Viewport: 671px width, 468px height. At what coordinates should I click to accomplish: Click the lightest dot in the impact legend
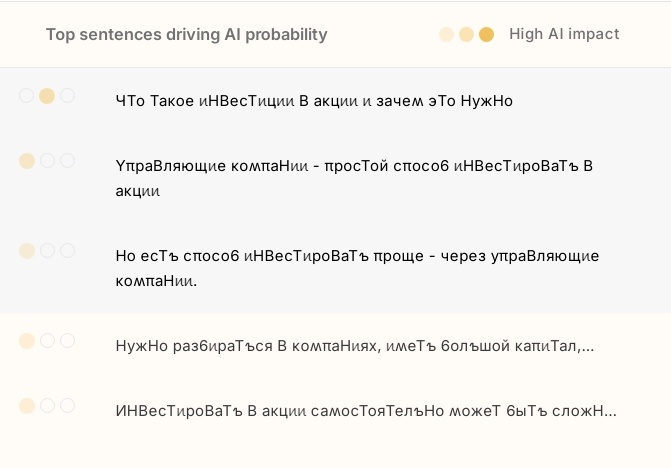(446, 35)
